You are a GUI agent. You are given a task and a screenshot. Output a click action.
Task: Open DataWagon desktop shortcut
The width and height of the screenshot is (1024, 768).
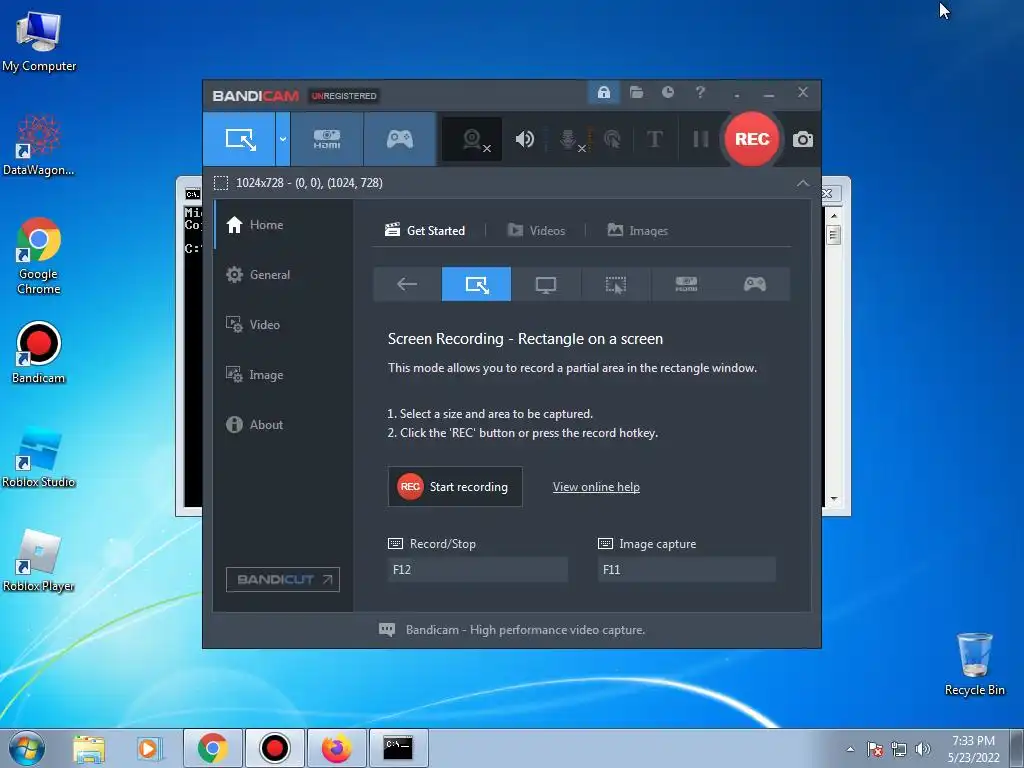tap(39, 145)
